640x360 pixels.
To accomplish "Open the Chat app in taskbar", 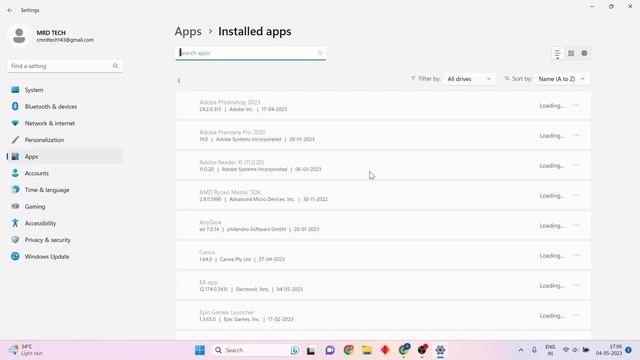I will coord(330,350).
